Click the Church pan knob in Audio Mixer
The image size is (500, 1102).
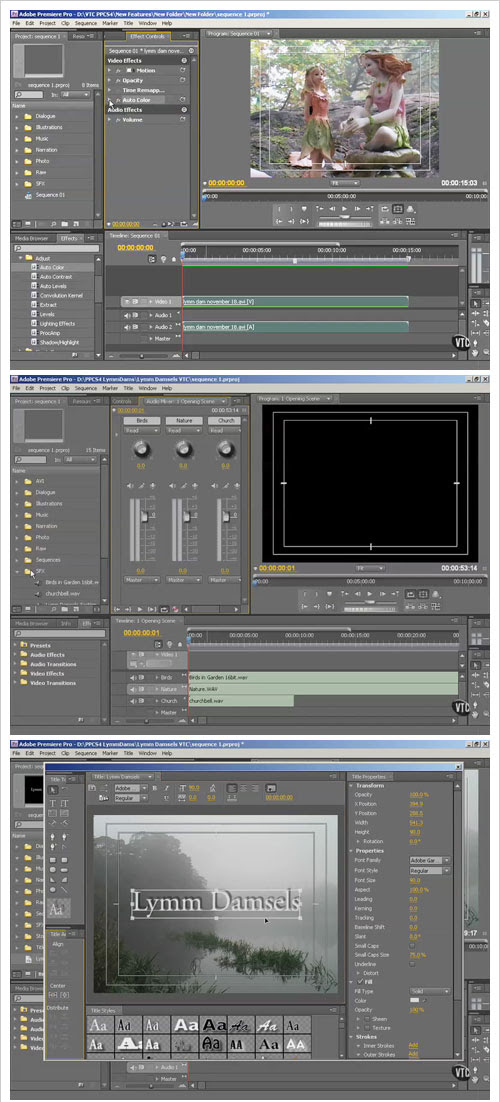(x=225, y=448)
